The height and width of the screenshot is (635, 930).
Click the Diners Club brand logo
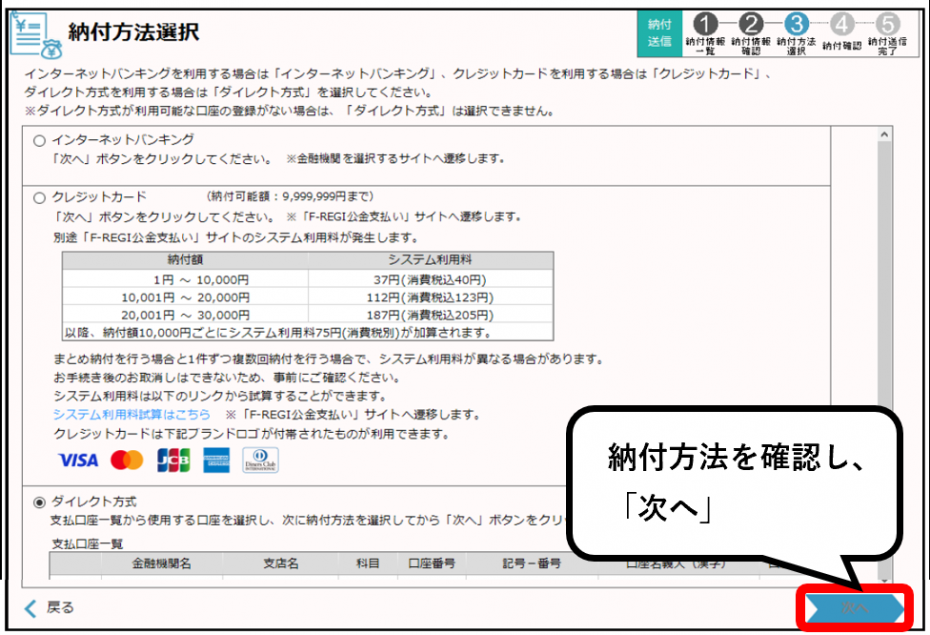coord(258,460)
